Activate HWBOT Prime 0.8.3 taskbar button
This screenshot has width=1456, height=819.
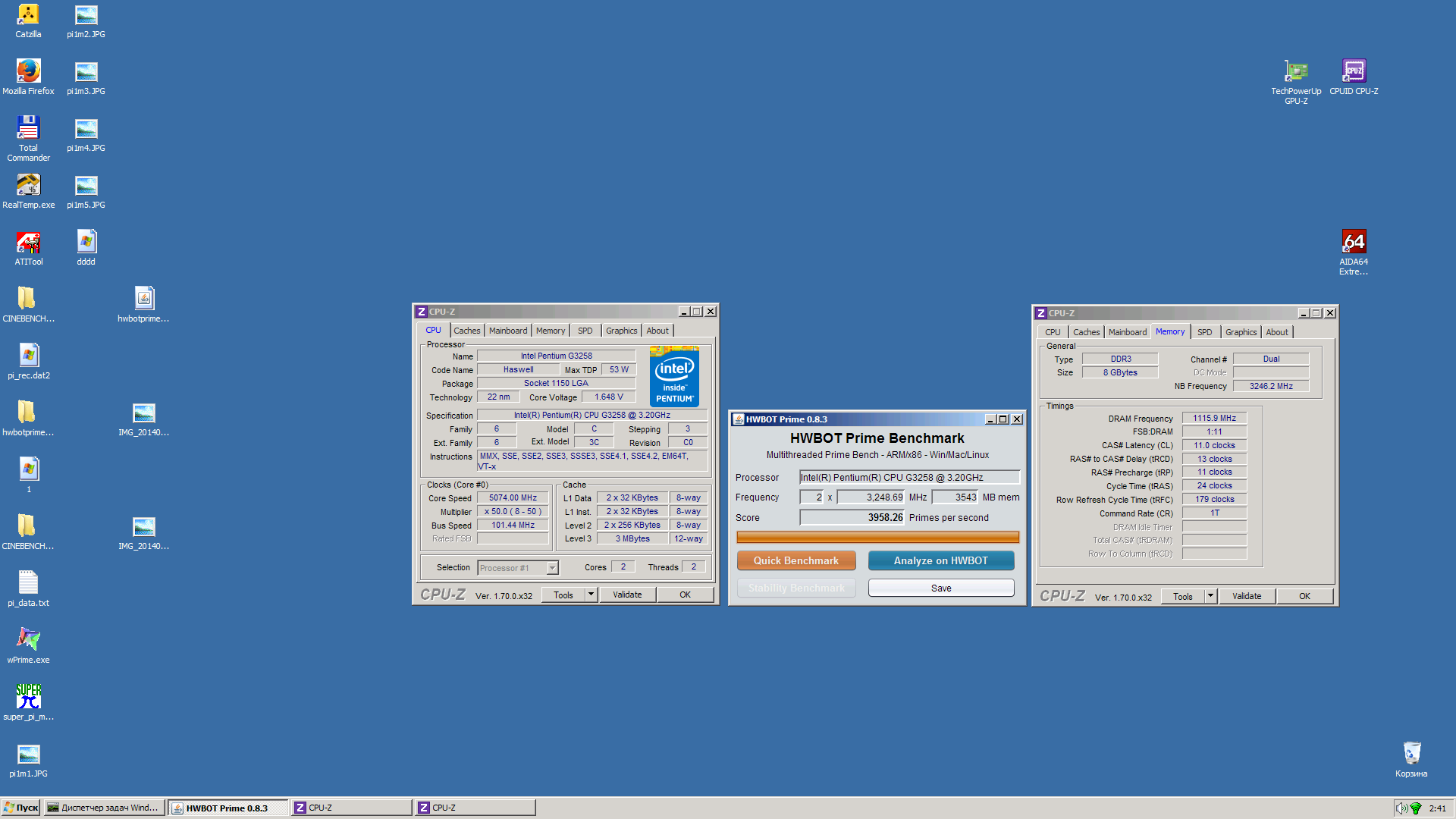(227, 808)
